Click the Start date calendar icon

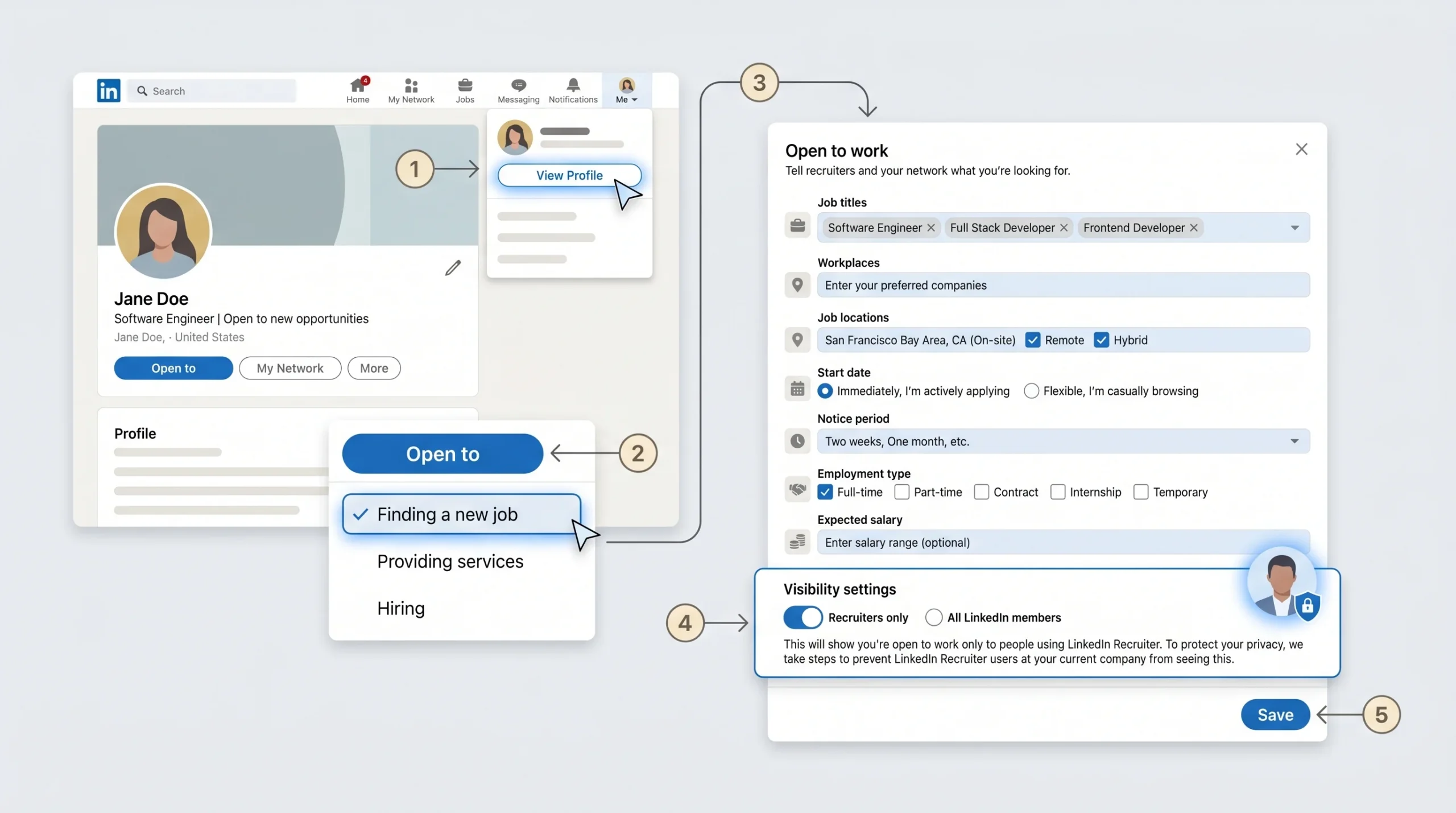click(x=797, y=389)
